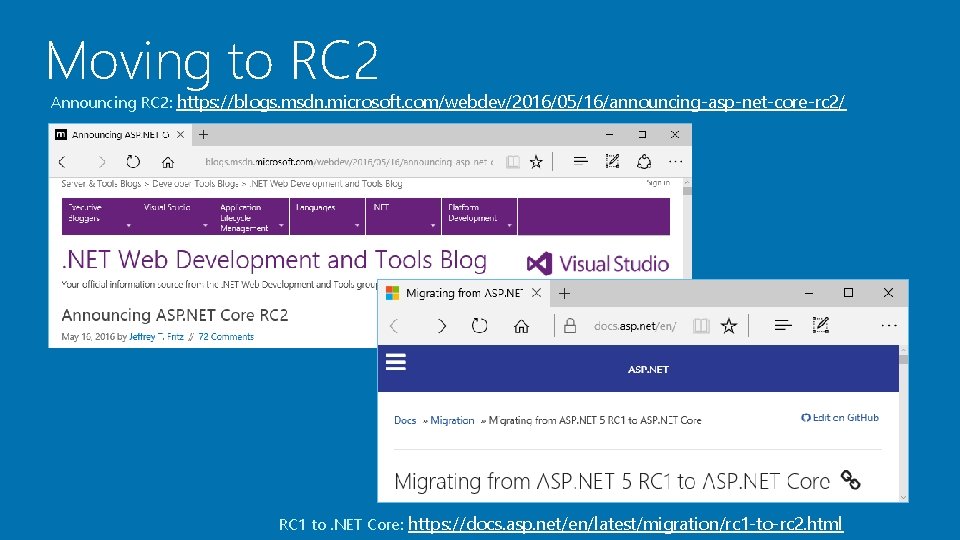Refresh the MSDN blog page
This screenshot has height=540, width=960.
click(133, 162)
